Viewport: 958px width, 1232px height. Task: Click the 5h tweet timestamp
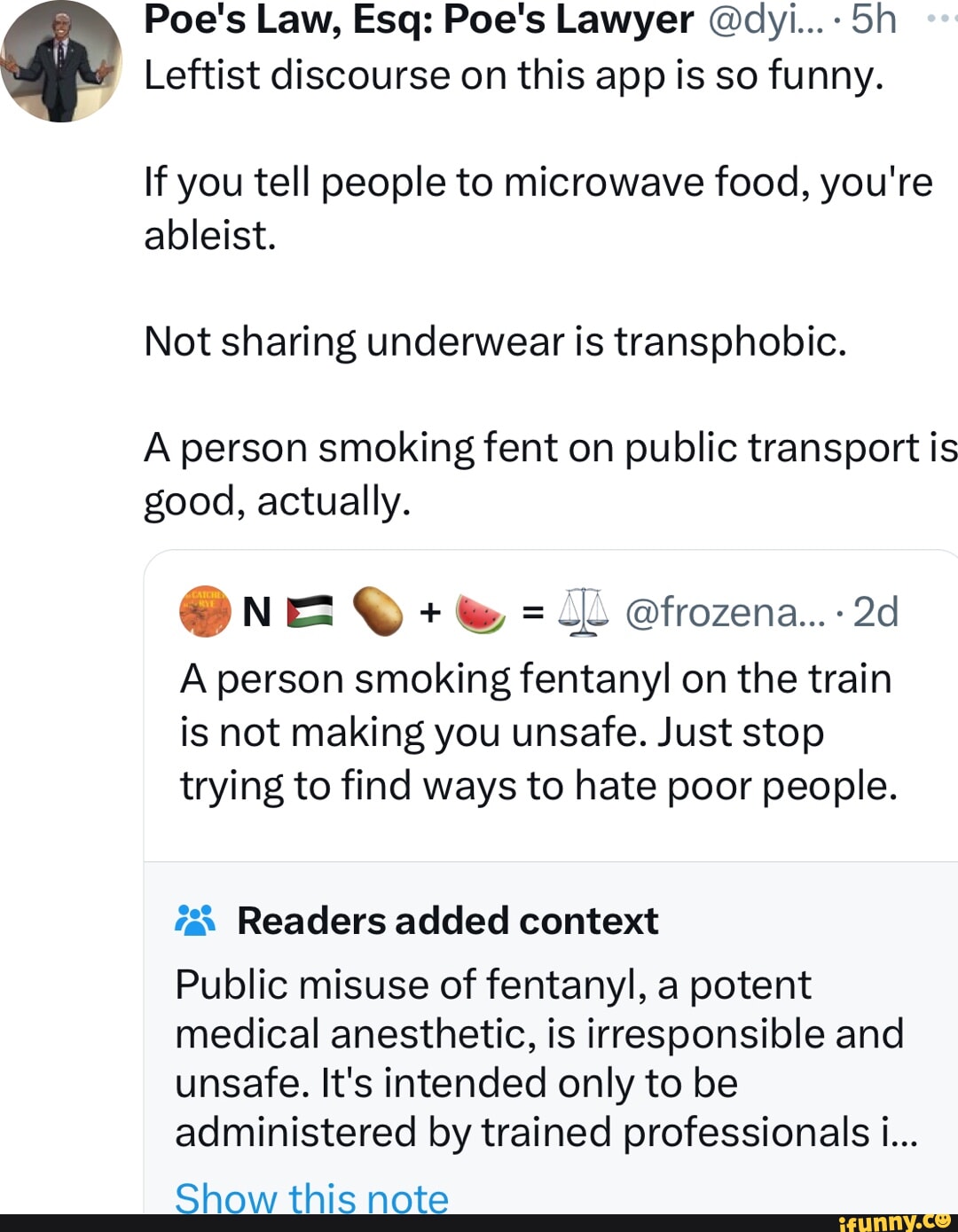click(874, 20)
